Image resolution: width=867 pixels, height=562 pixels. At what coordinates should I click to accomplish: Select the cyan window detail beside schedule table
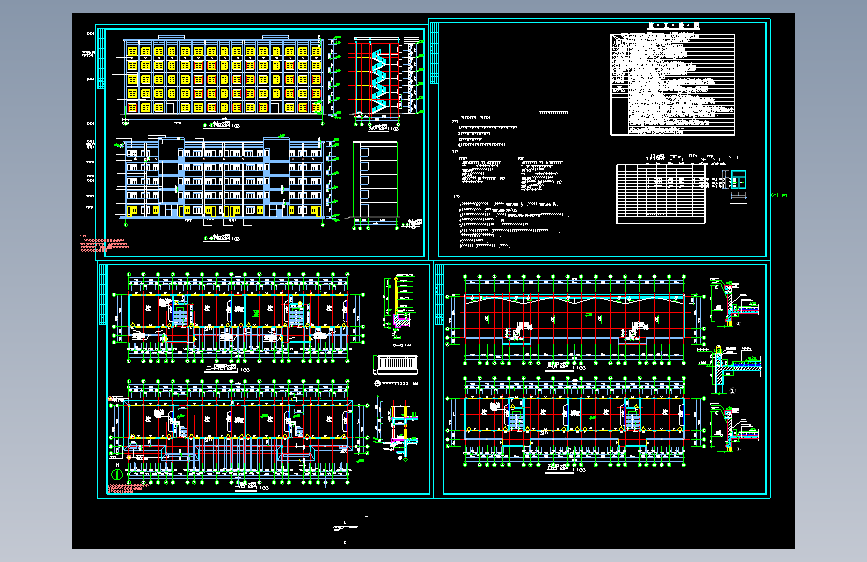coord(738,180)
